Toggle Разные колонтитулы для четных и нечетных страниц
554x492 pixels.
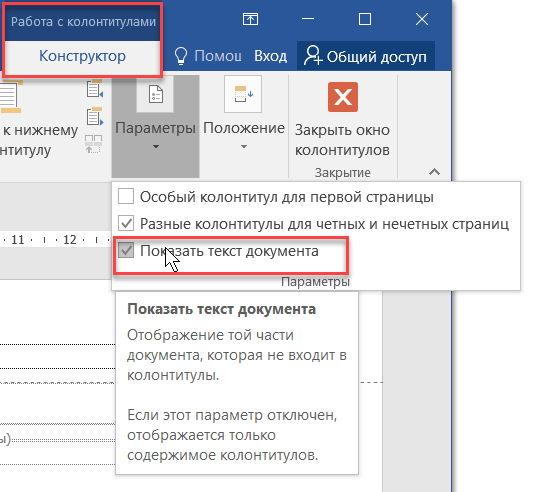pos(126,224)
